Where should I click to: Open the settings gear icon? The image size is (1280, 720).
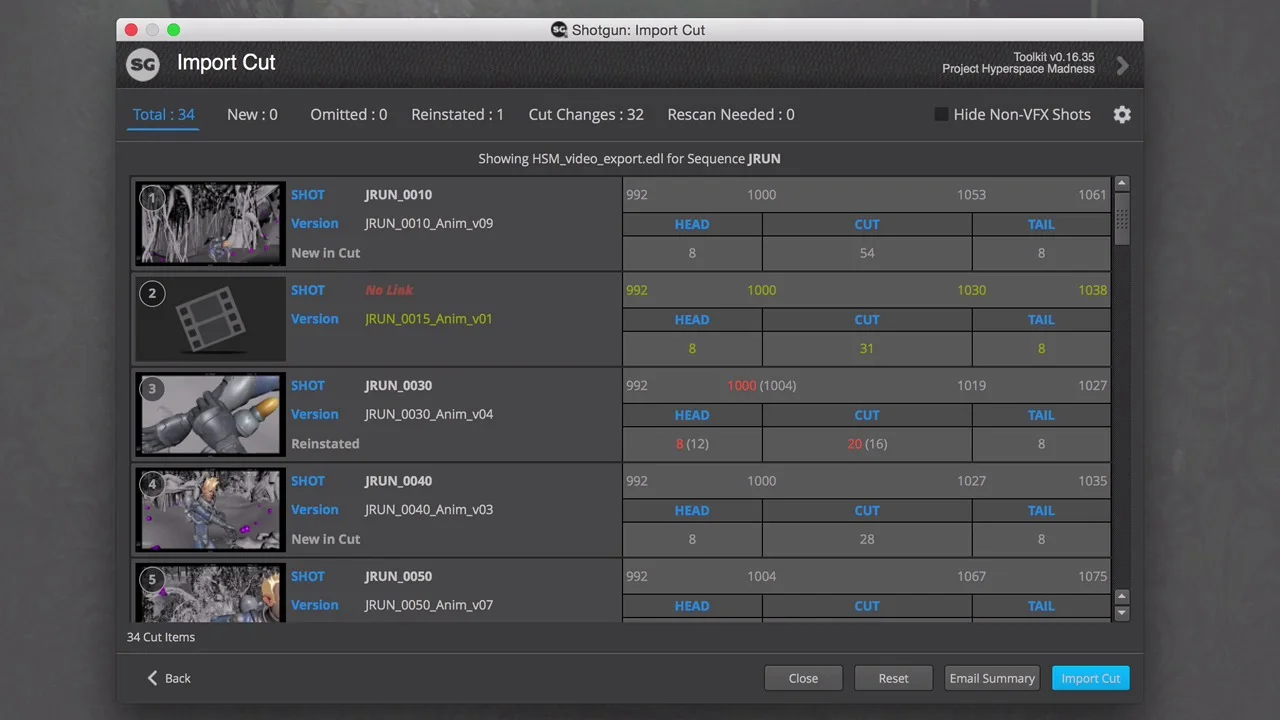point(1122,115)
